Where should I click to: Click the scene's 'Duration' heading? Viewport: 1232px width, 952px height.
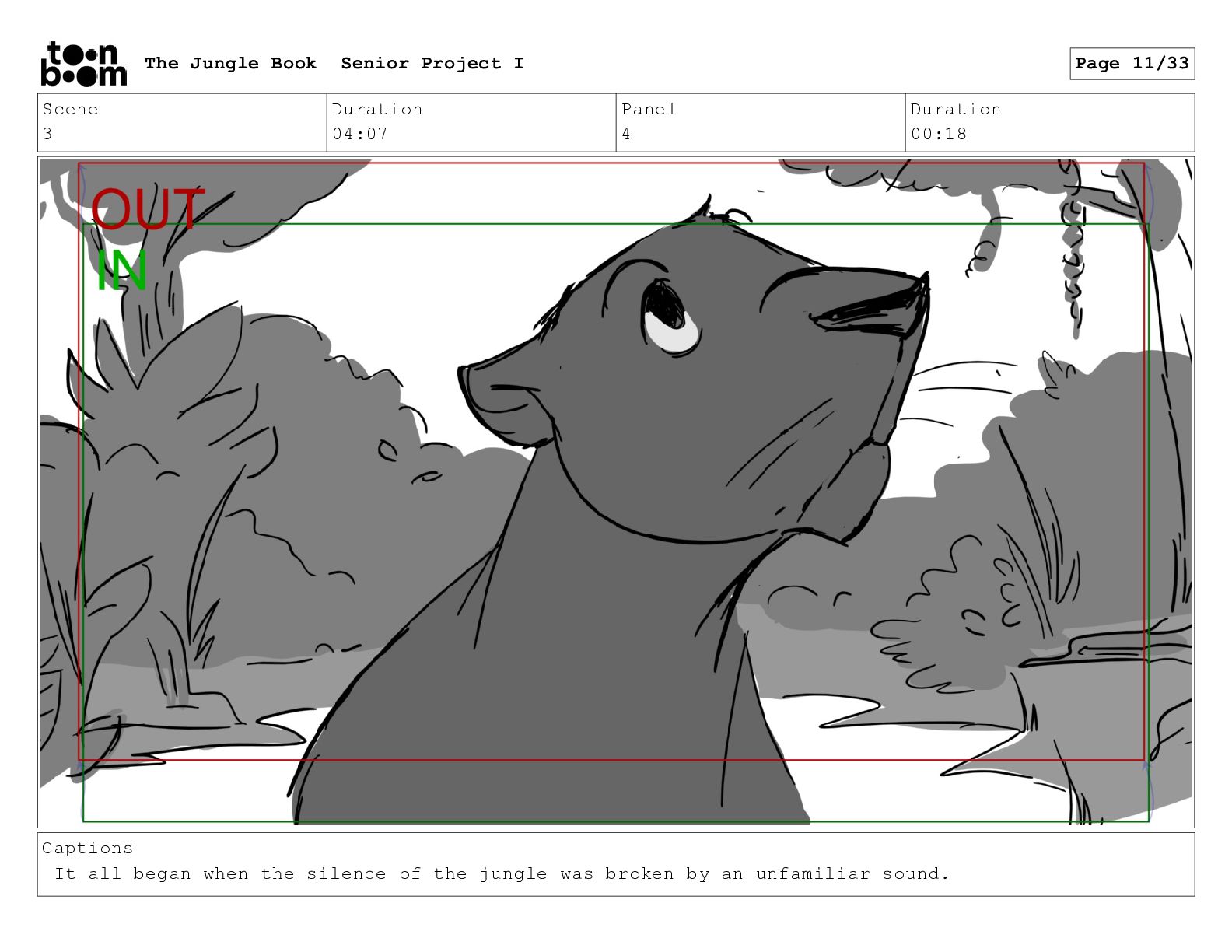click(x=377, y=109)
